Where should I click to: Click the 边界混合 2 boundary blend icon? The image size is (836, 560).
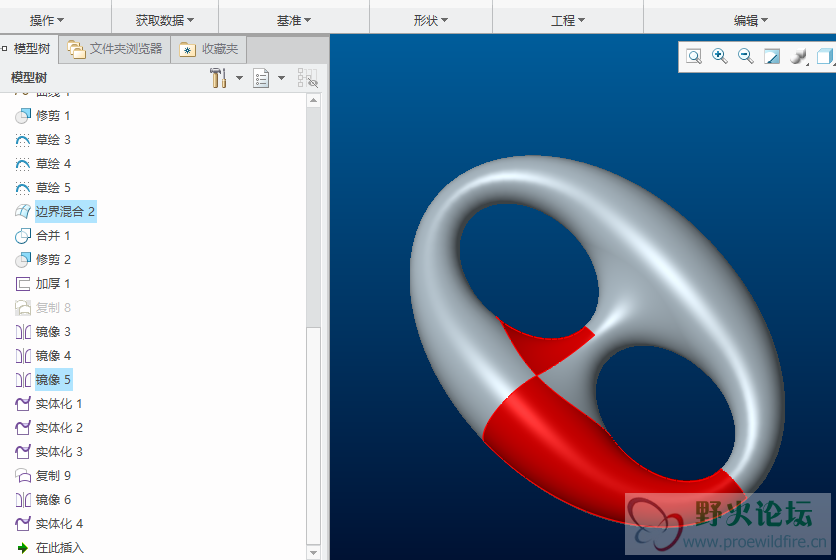pyautogui.click(x=22, y=212)
